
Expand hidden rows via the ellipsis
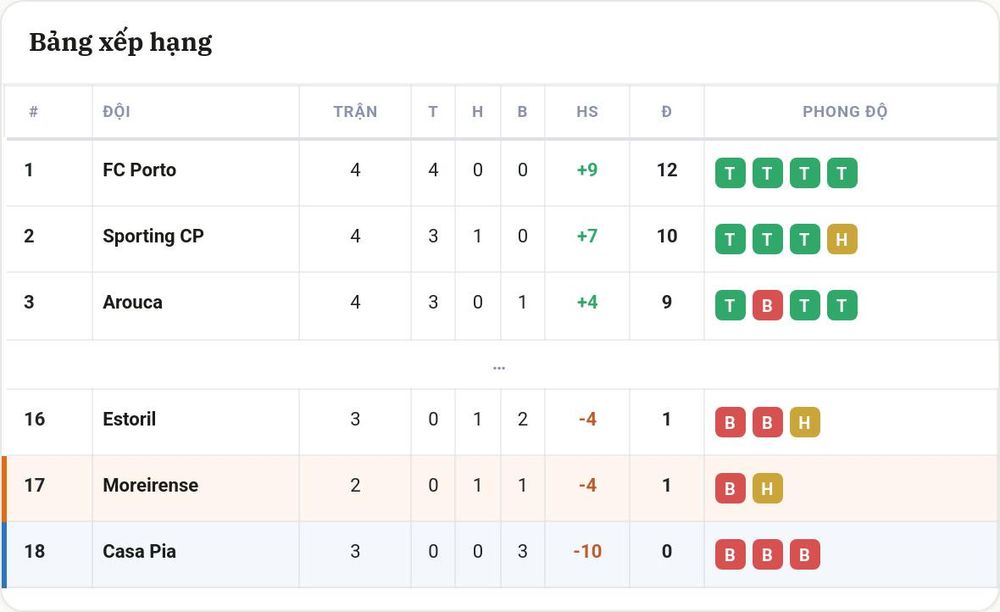(499, 368)
